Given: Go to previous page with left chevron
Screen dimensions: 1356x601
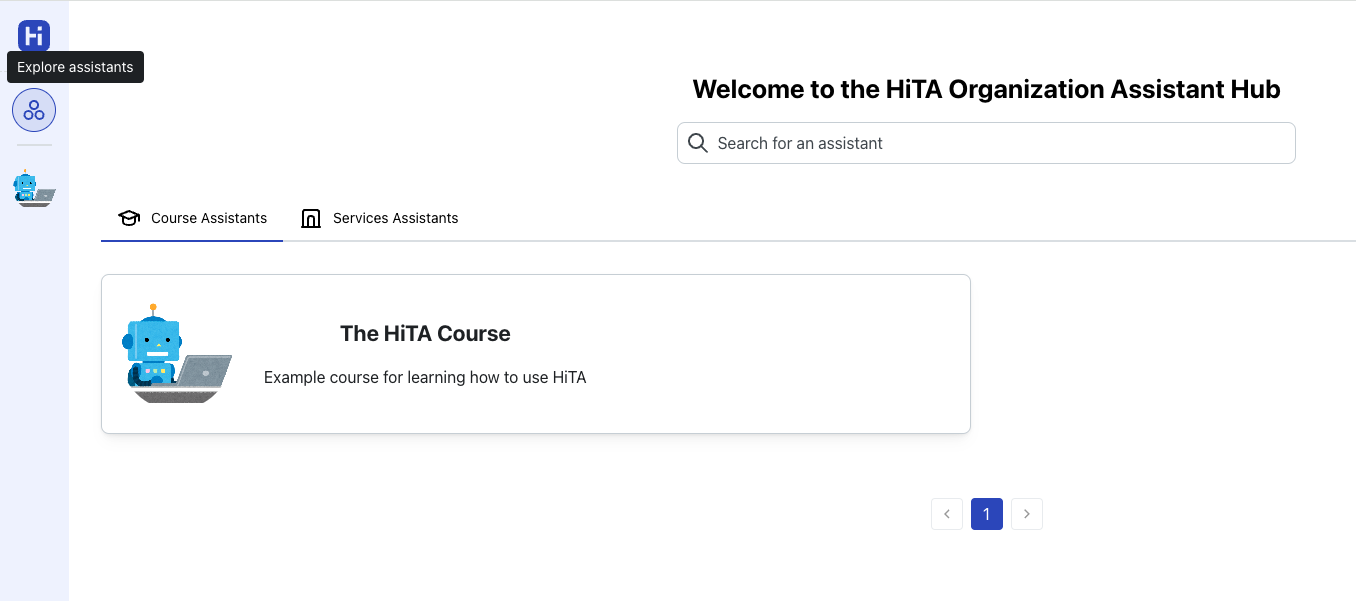Looking at the screenshot, I should (x=947, y=514).
